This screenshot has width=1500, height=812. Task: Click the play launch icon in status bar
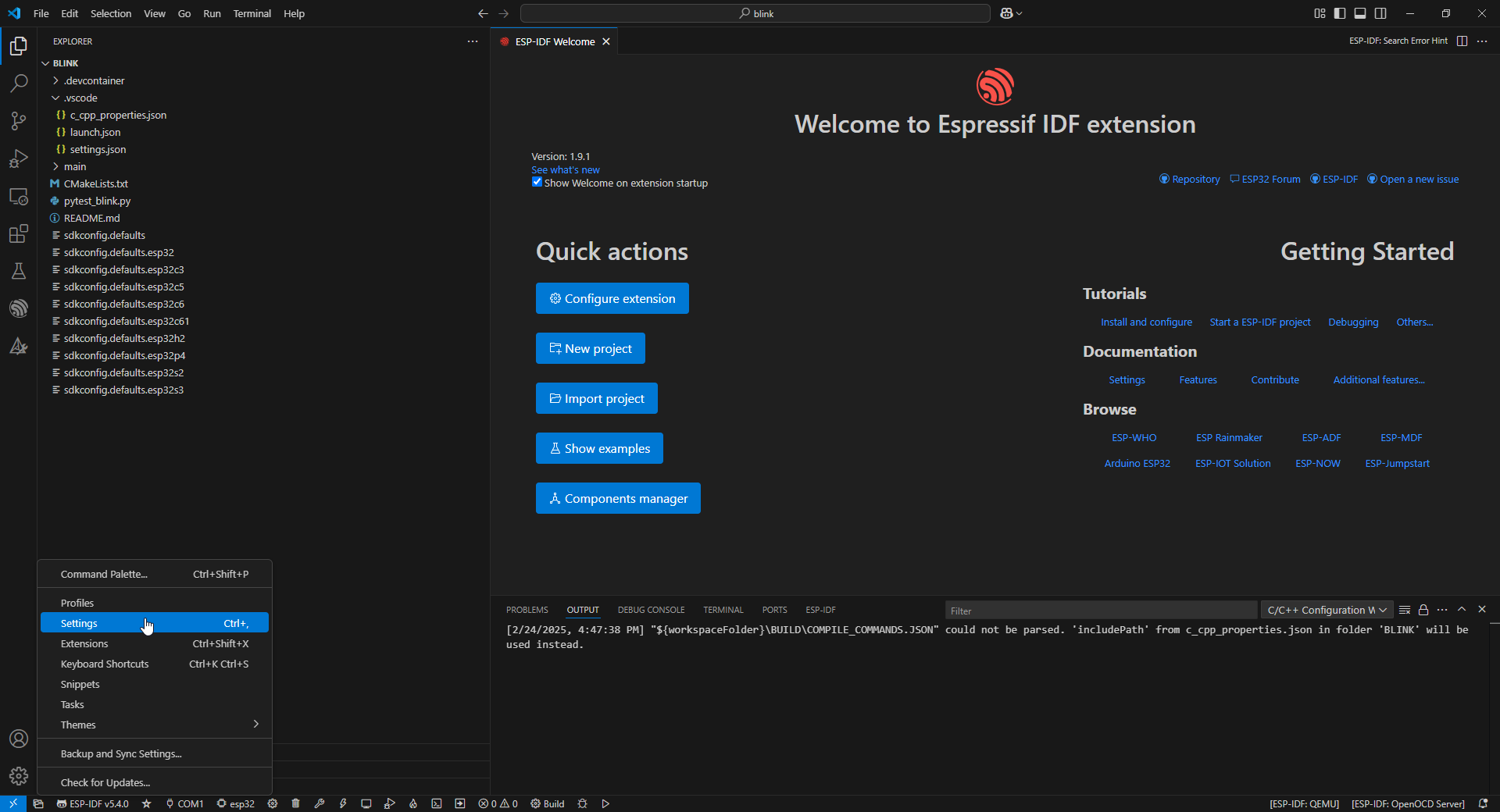click(605, 803)
